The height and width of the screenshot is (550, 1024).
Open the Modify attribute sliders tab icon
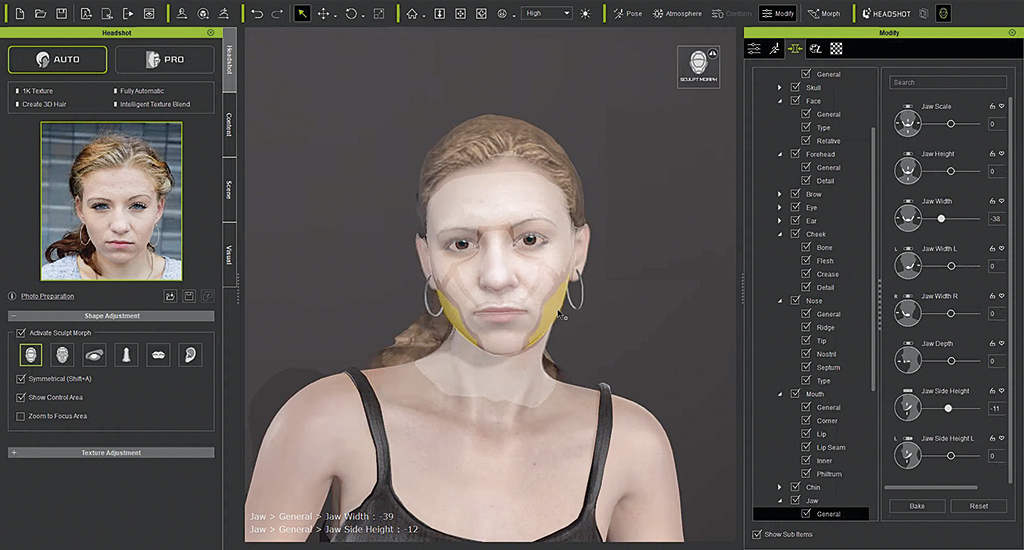coord(754,48)
